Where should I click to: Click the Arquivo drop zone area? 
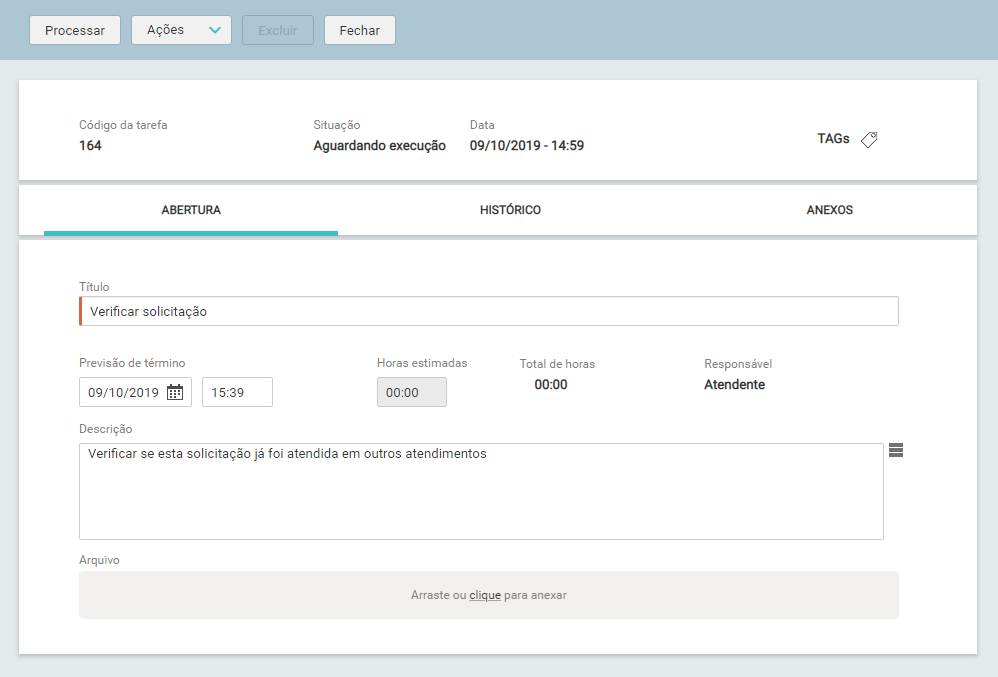(489, 595)
